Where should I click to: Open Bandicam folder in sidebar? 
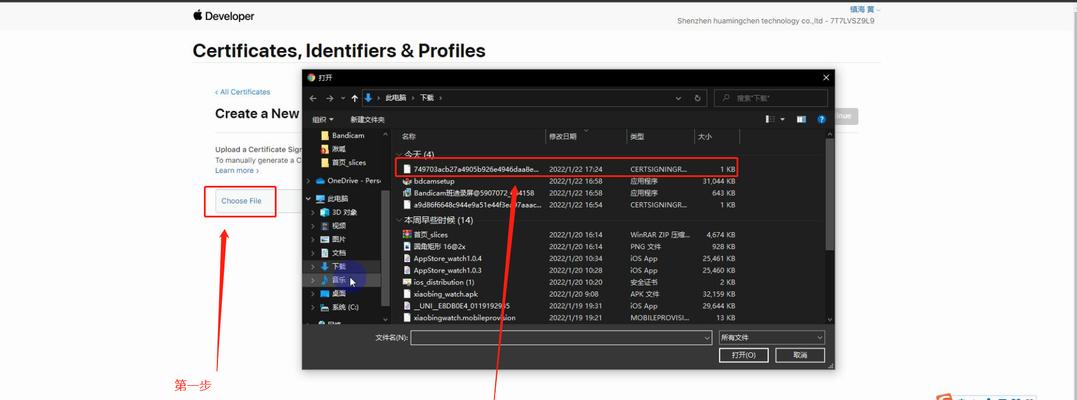click(x=342, y=135)
